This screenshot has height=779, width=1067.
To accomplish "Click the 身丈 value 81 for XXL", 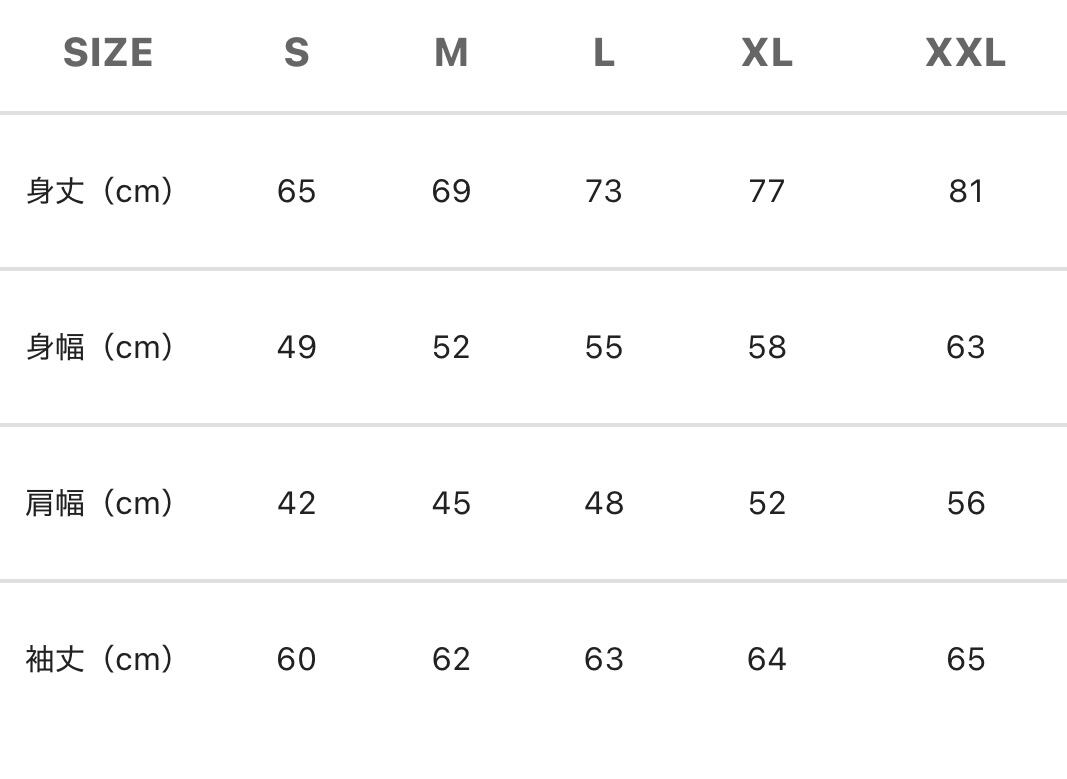I will tap(966, 191).
